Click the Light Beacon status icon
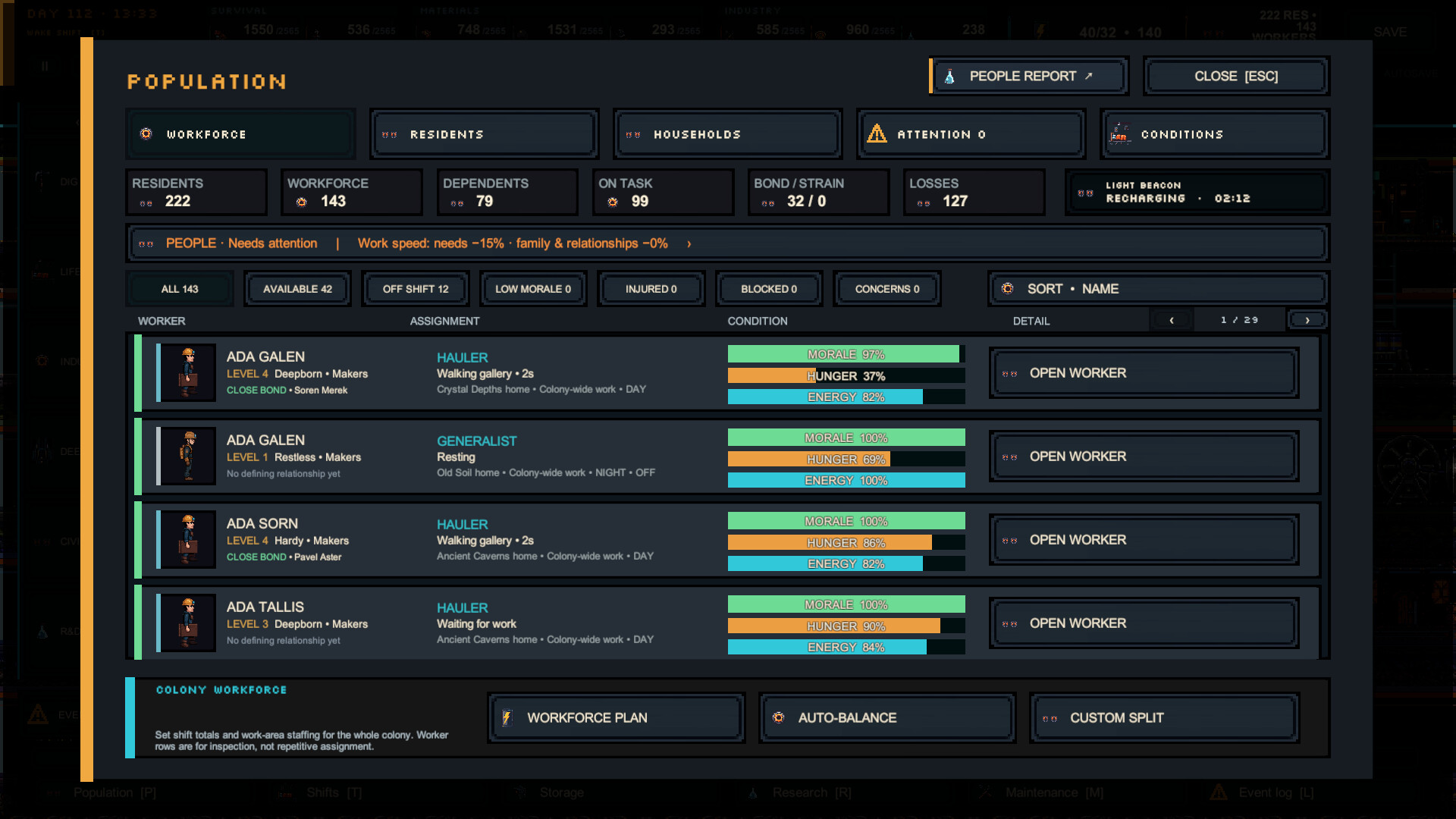The width and height of the screenshot is (1456, 819). (x=1085, y=193)
